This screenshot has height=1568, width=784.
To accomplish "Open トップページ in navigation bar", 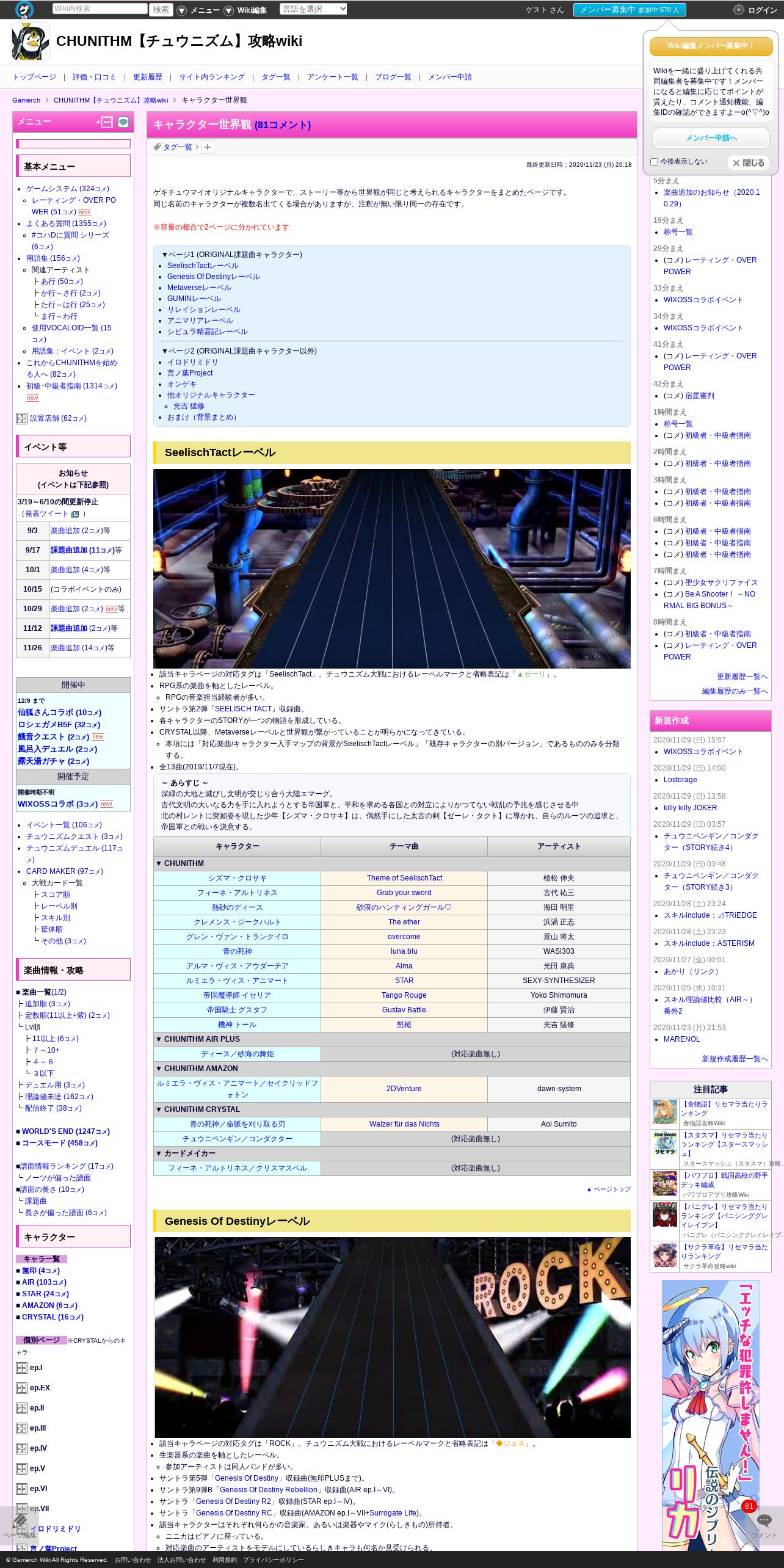I will click(x=34, y=77).
